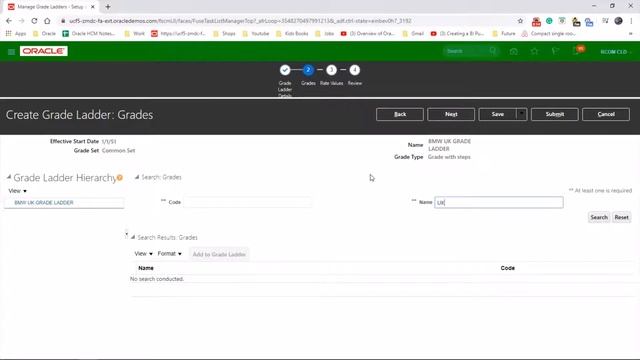Select BMW UK GRADE LADDER tree node
The image size is (640, 360).
44,202
